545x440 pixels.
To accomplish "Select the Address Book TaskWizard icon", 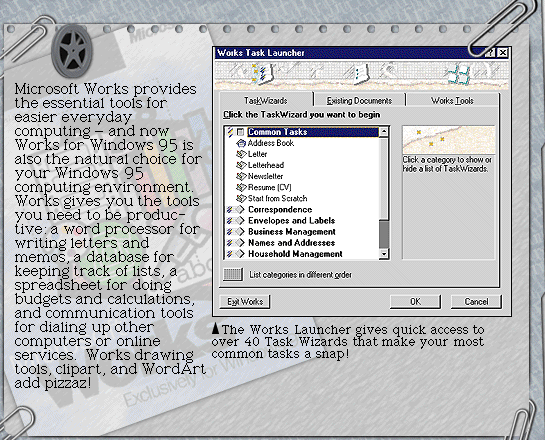I will (x=241, y=143).
